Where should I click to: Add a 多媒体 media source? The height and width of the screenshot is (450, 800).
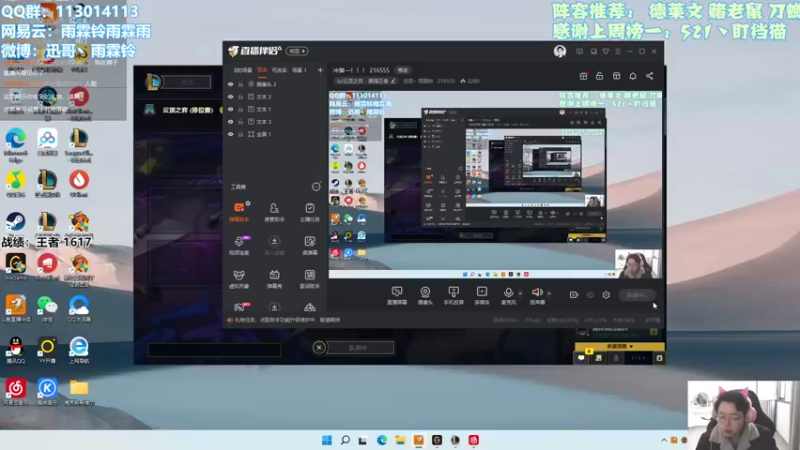pos(482,295)
